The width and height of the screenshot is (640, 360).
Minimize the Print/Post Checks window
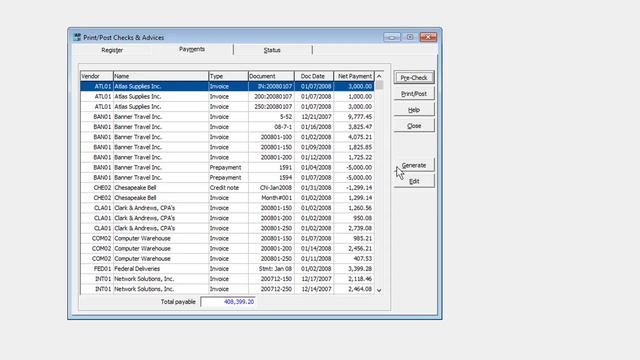(391, 37)
